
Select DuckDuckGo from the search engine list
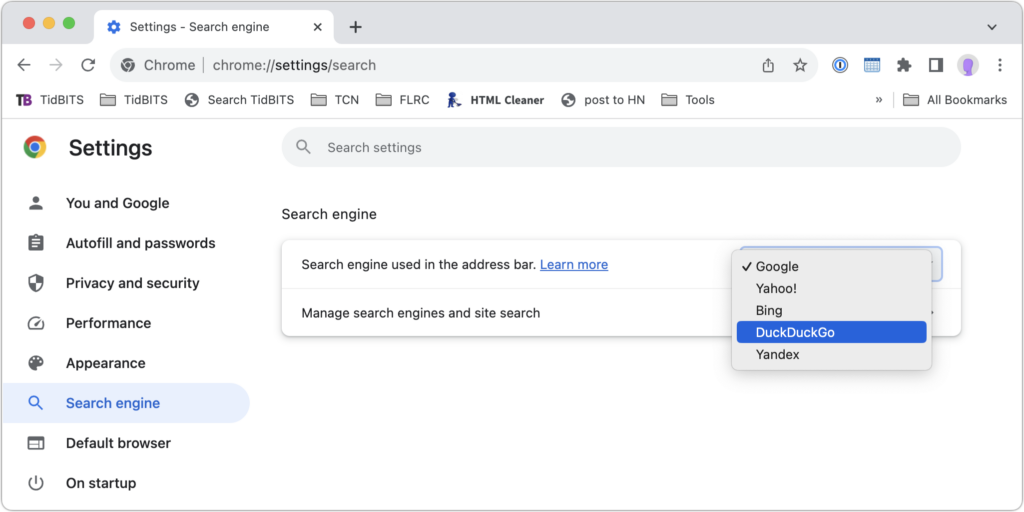831,332
